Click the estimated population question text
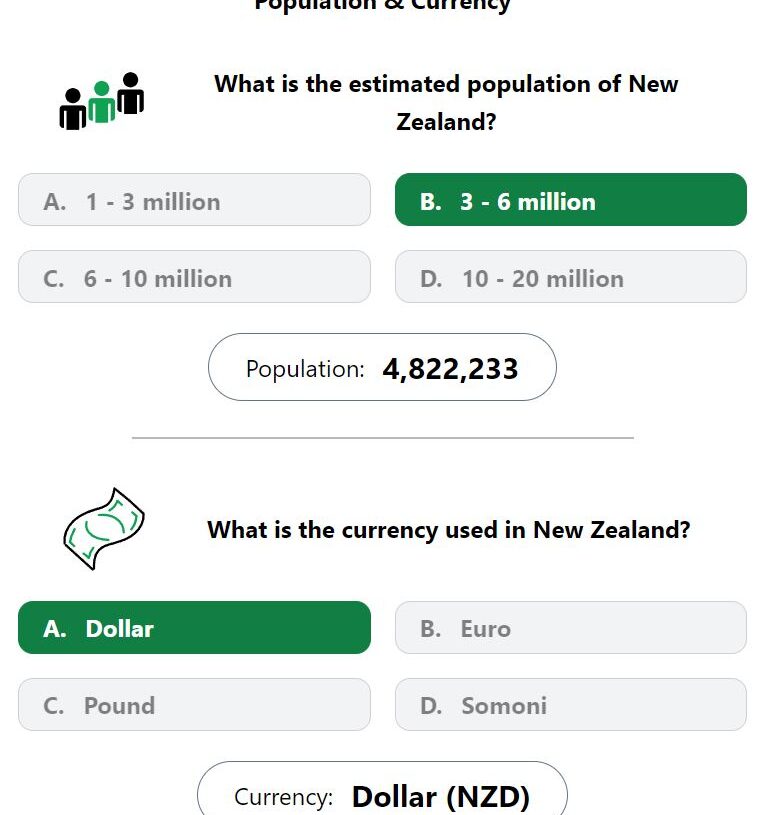Viewport: 767px width, 815px height. (446, 102)
